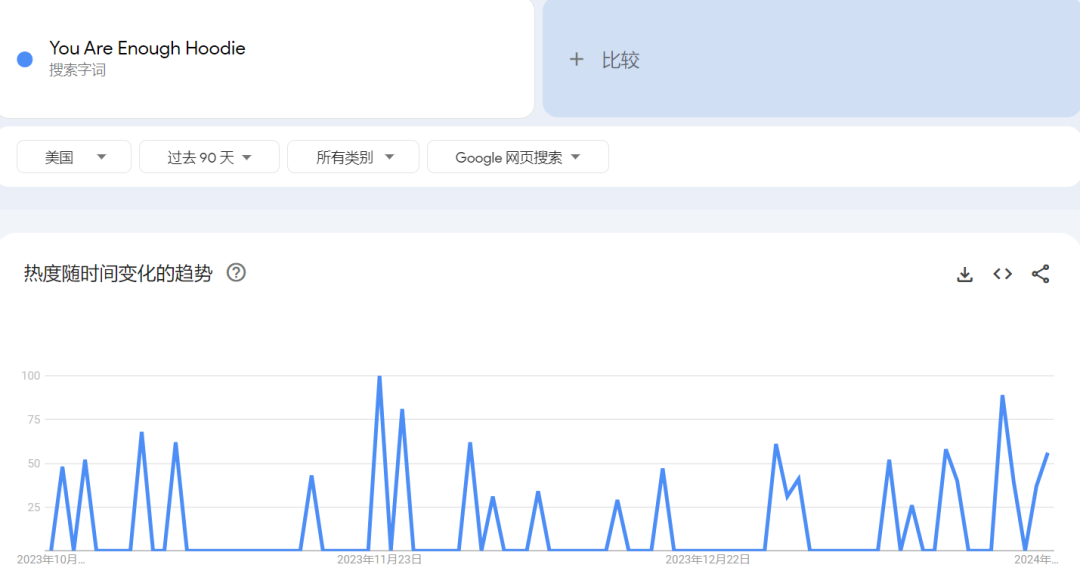
Task: Click the blue dot beside the search term
Action: pyautogui.click(x=25, y=59)
